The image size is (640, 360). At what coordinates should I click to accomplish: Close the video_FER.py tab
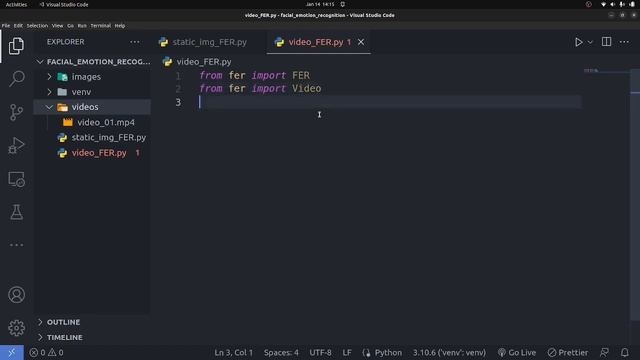coord(361,42)
